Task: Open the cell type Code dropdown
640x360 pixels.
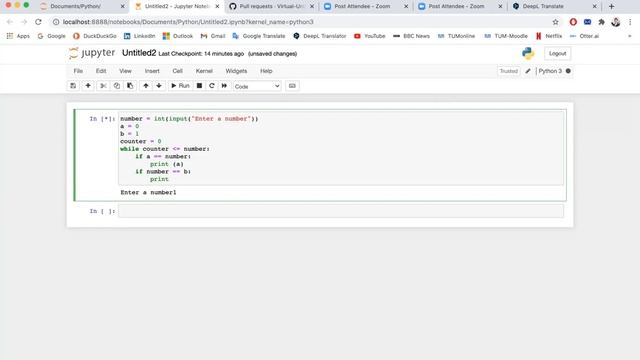Action: coord(257,86)
